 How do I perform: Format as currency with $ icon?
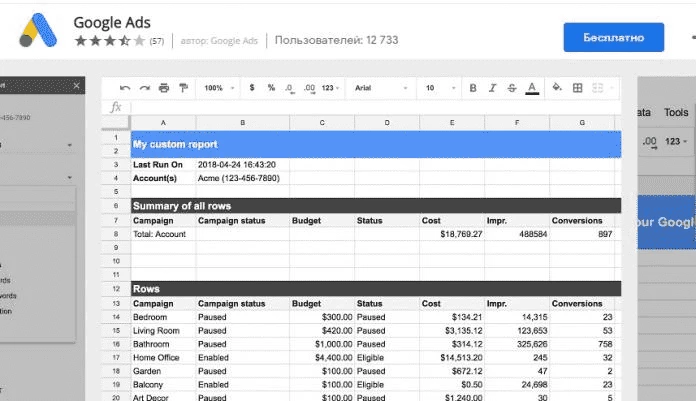252,87
